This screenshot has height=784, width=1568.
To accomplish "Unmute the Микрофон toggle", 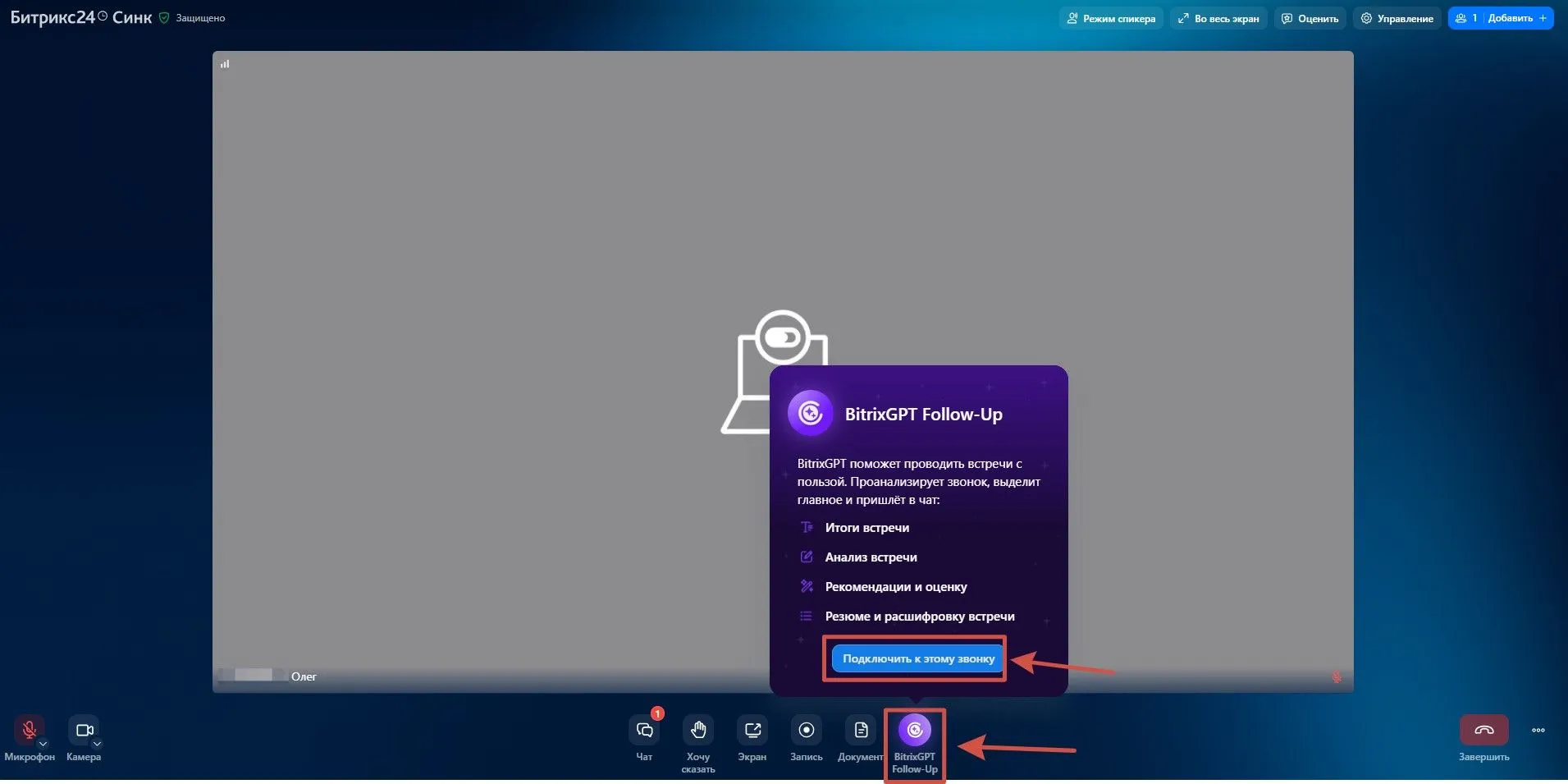I will tap(29, 729).
